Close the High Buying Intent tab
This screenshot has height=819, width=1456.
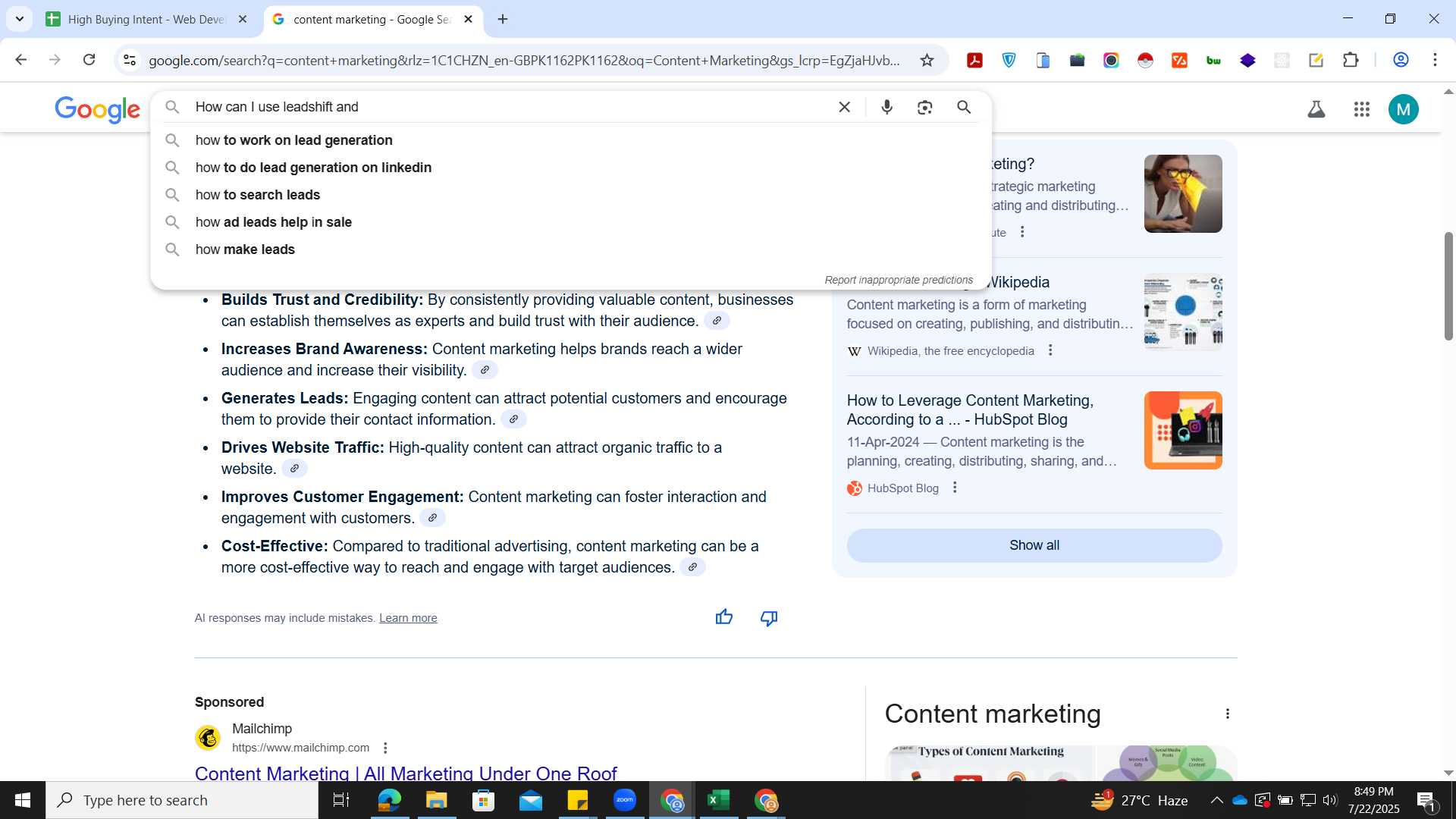click(x=243, y=19)
